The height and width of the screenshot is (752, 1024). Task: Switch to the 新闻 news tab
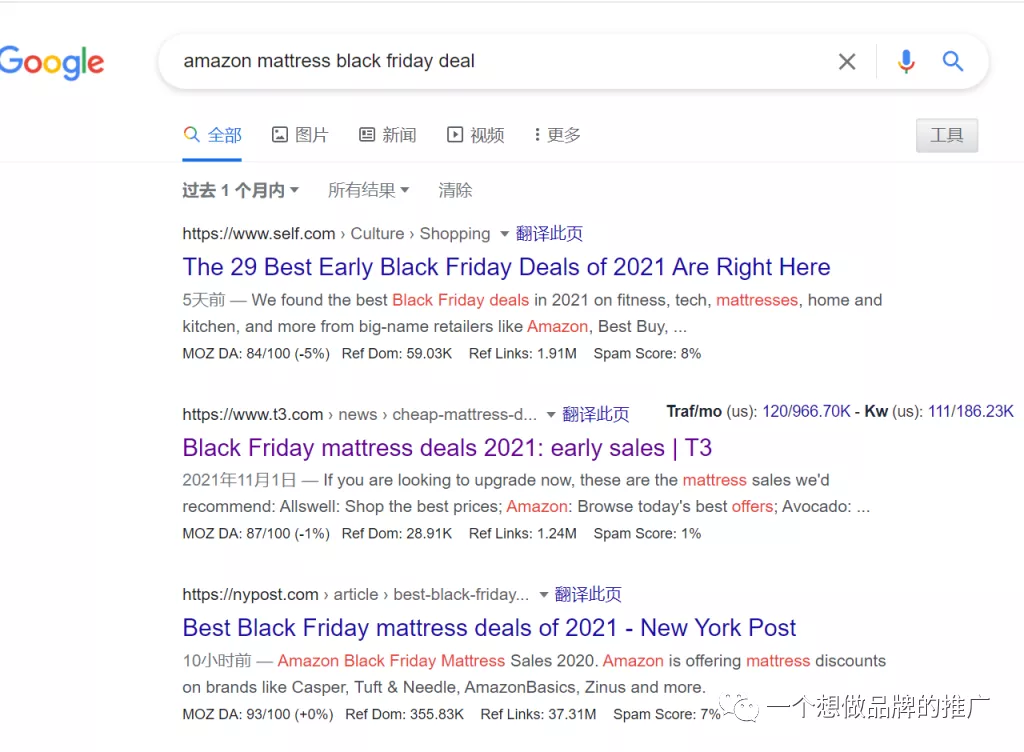click(x=387, y=135)
